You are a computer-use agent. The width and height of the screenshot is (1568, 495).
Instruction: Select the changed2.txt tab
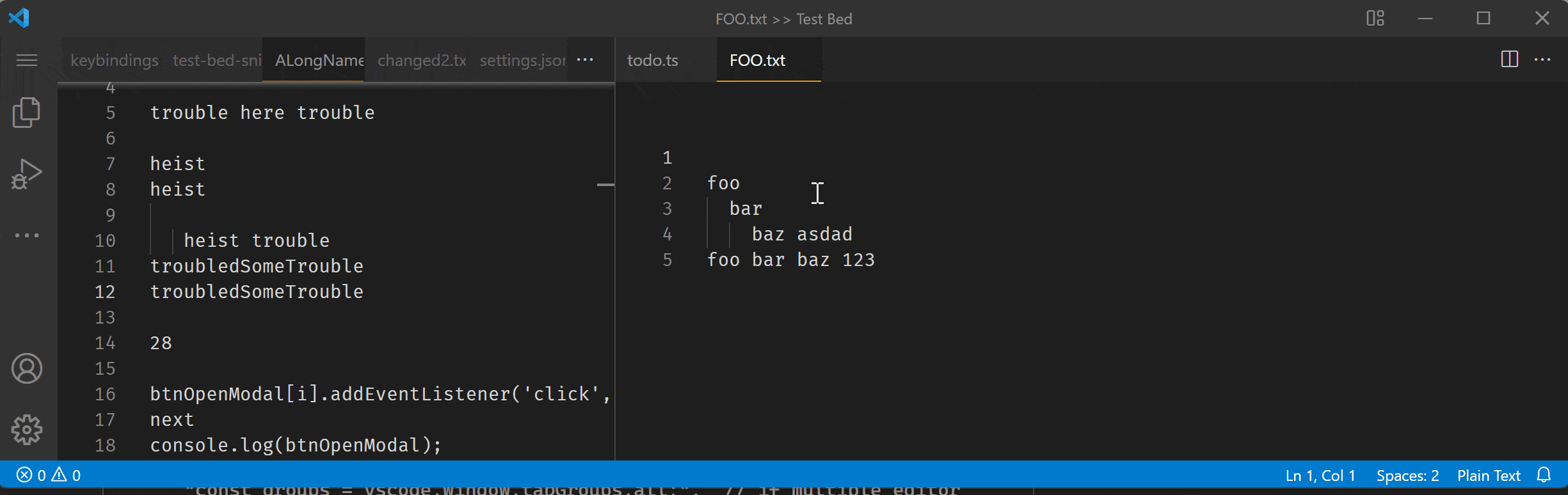[421, 60]
